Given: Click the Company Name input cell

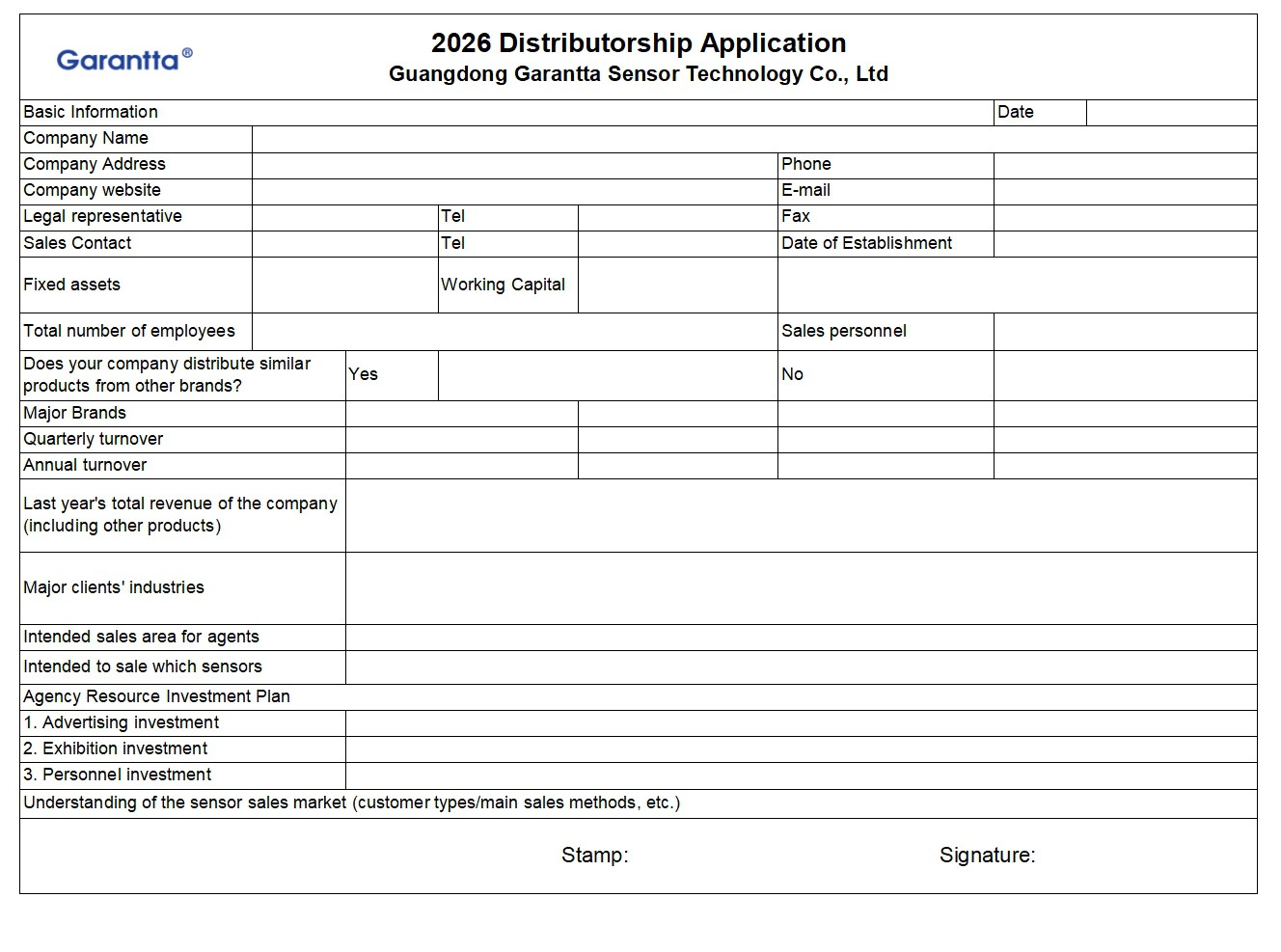Looking at the screenshot, I should click(753, 139).
